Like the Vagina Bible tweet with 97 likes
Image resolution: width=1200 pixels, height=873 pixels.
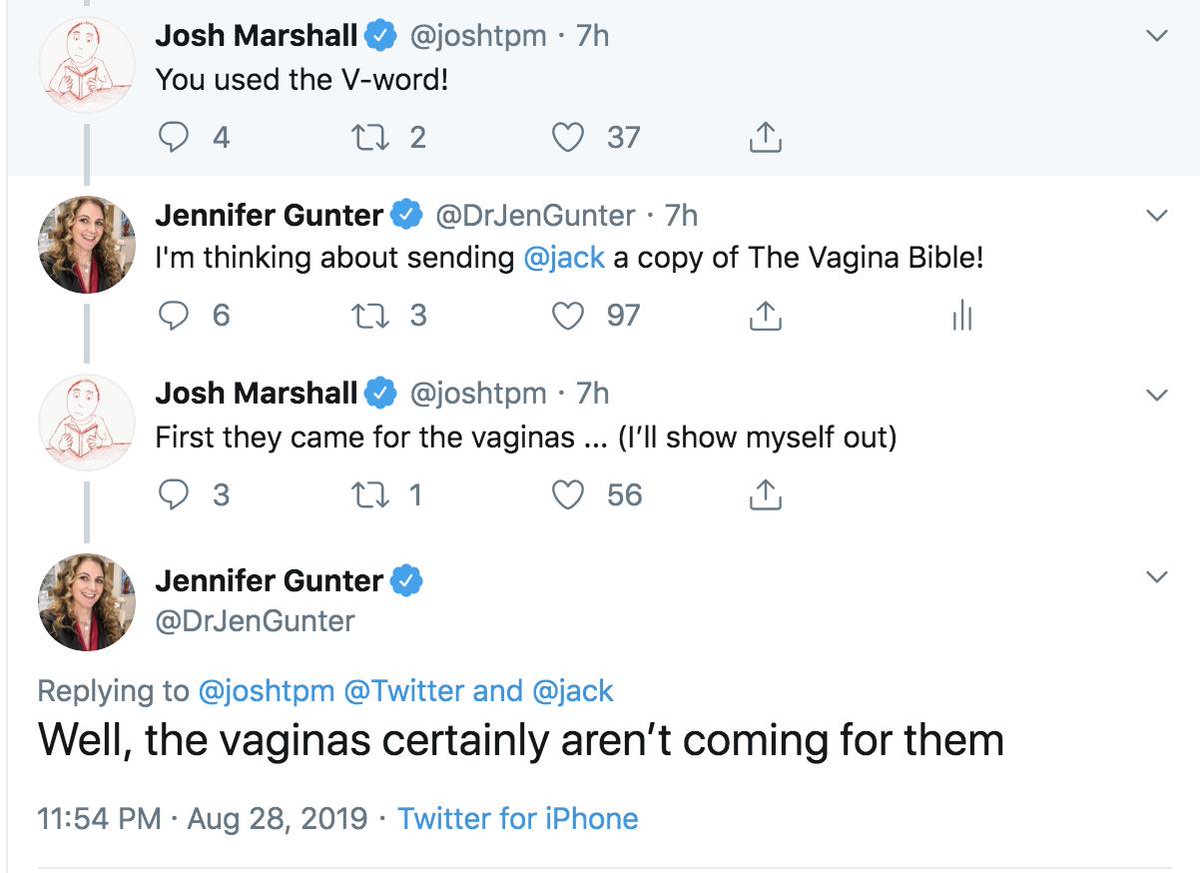point(569,316)
